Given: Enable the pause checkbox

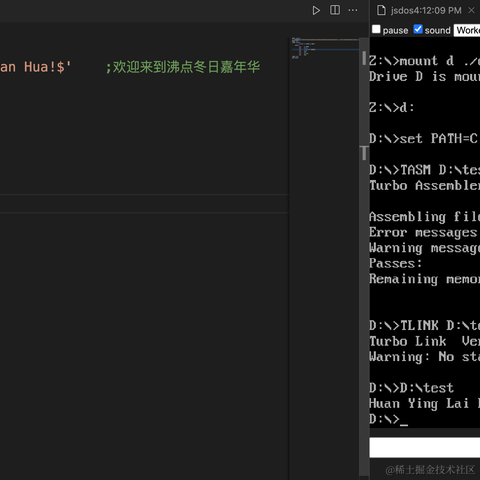Looking at the screenshot, I should point(376,29).
